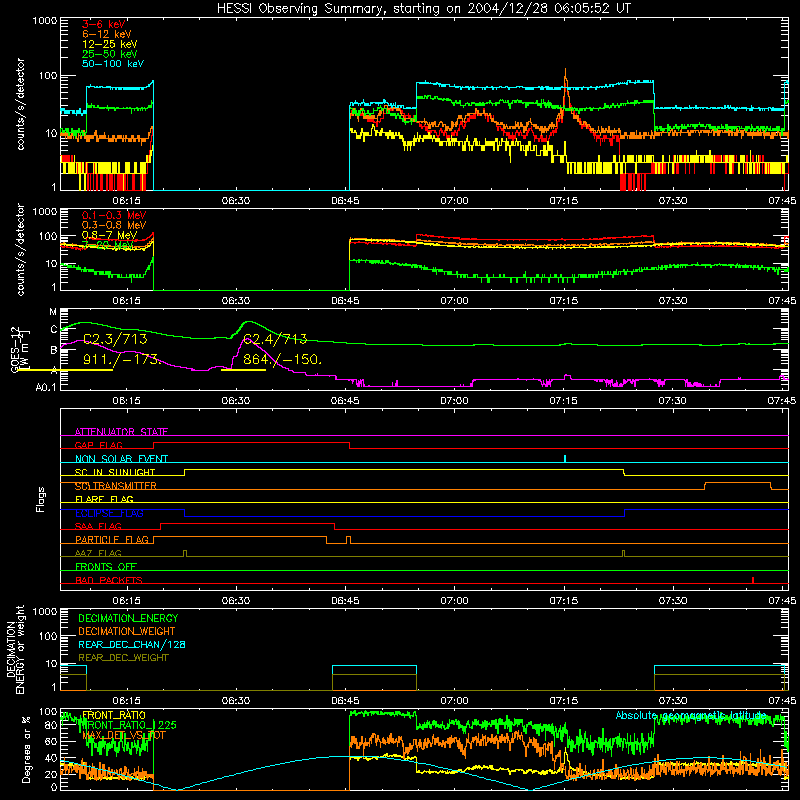Screen dimensions: 800x800
Task: Click the MAX_DET_VS_TOT legend label
Action: 124,735
